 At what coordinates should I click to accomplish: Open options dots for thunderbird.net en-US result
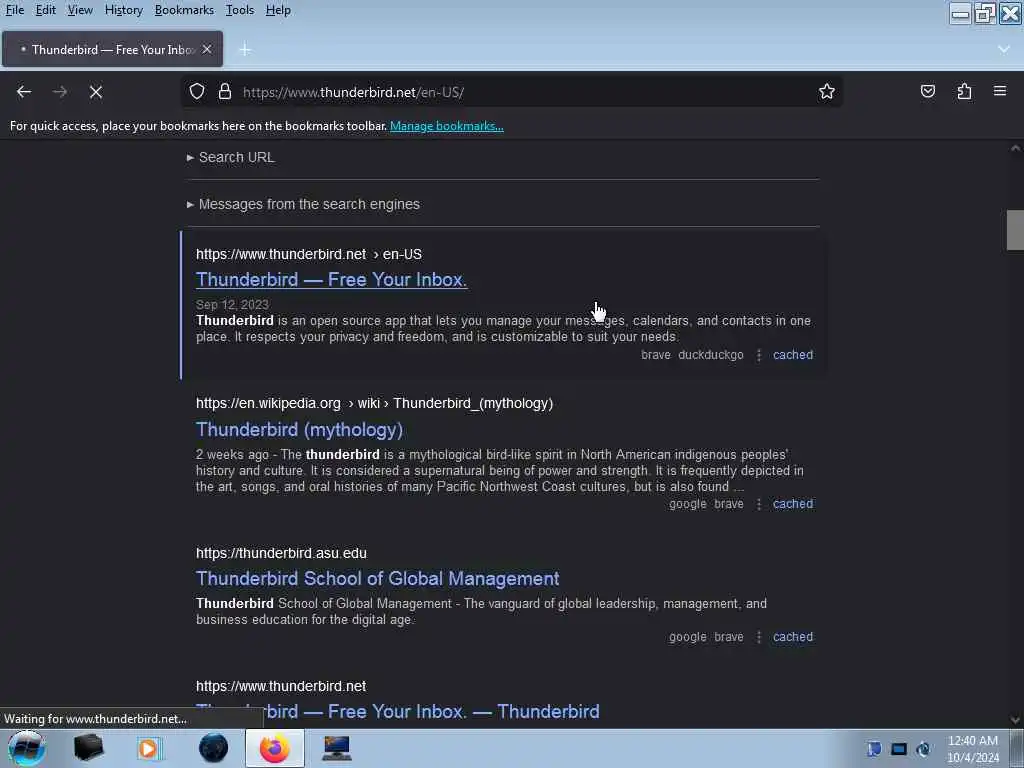click(x=759, y=355)
